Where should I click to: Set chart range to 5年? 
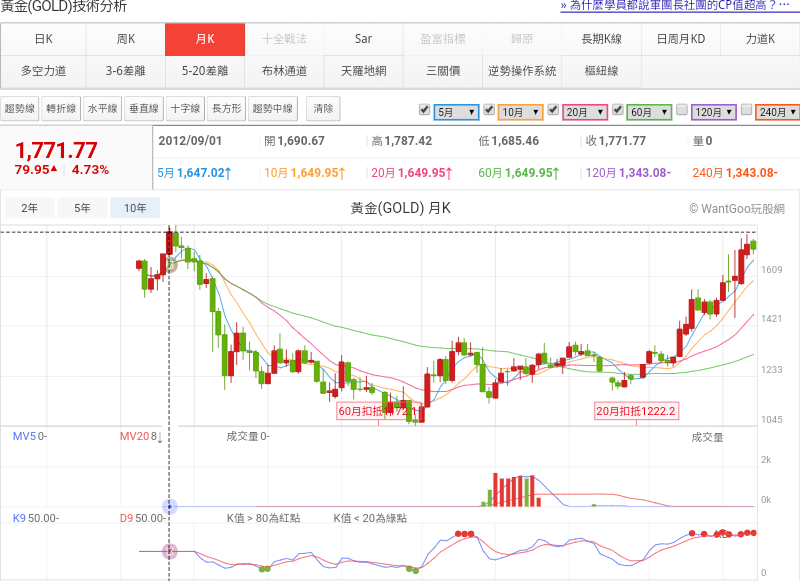point(82,209)
